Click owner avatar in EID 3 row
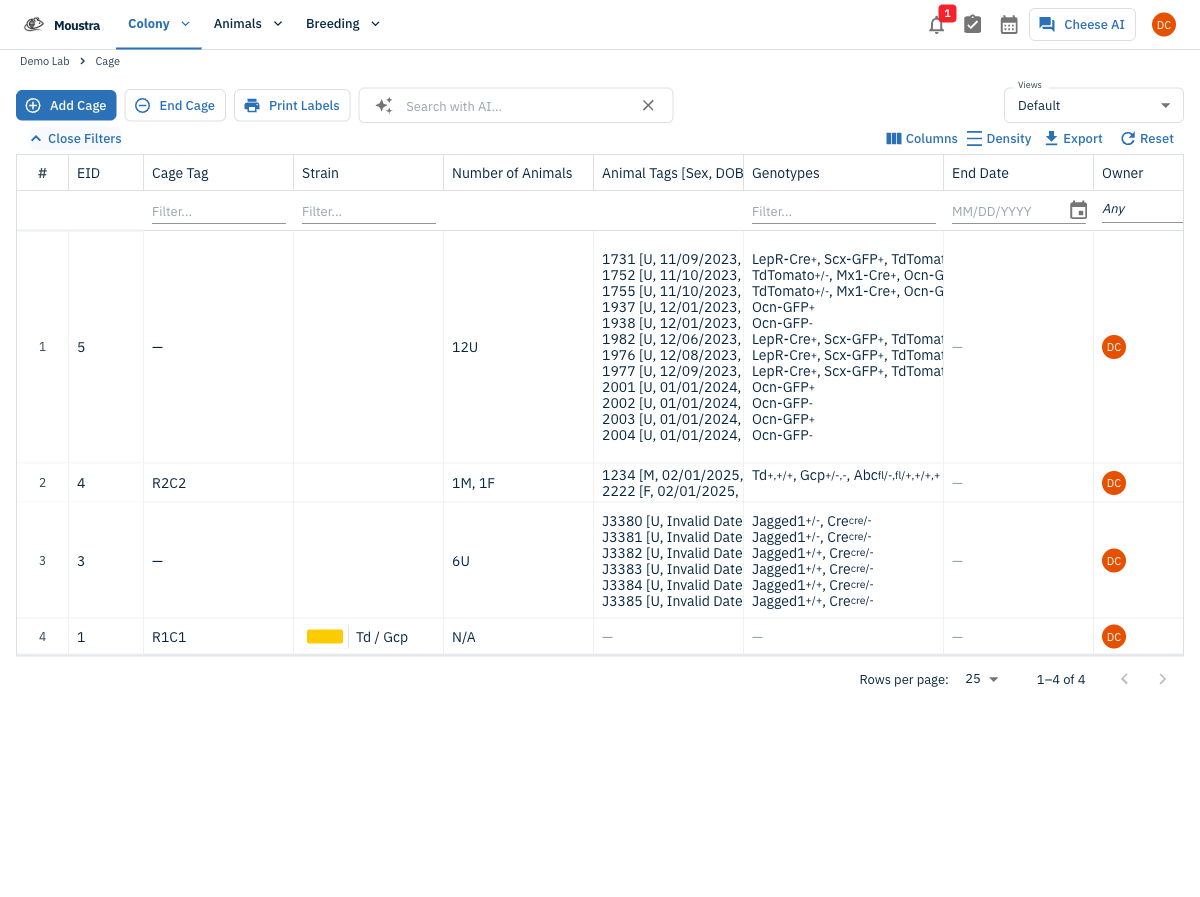This screenshot has height=897, width=1200. (1114, 561)
